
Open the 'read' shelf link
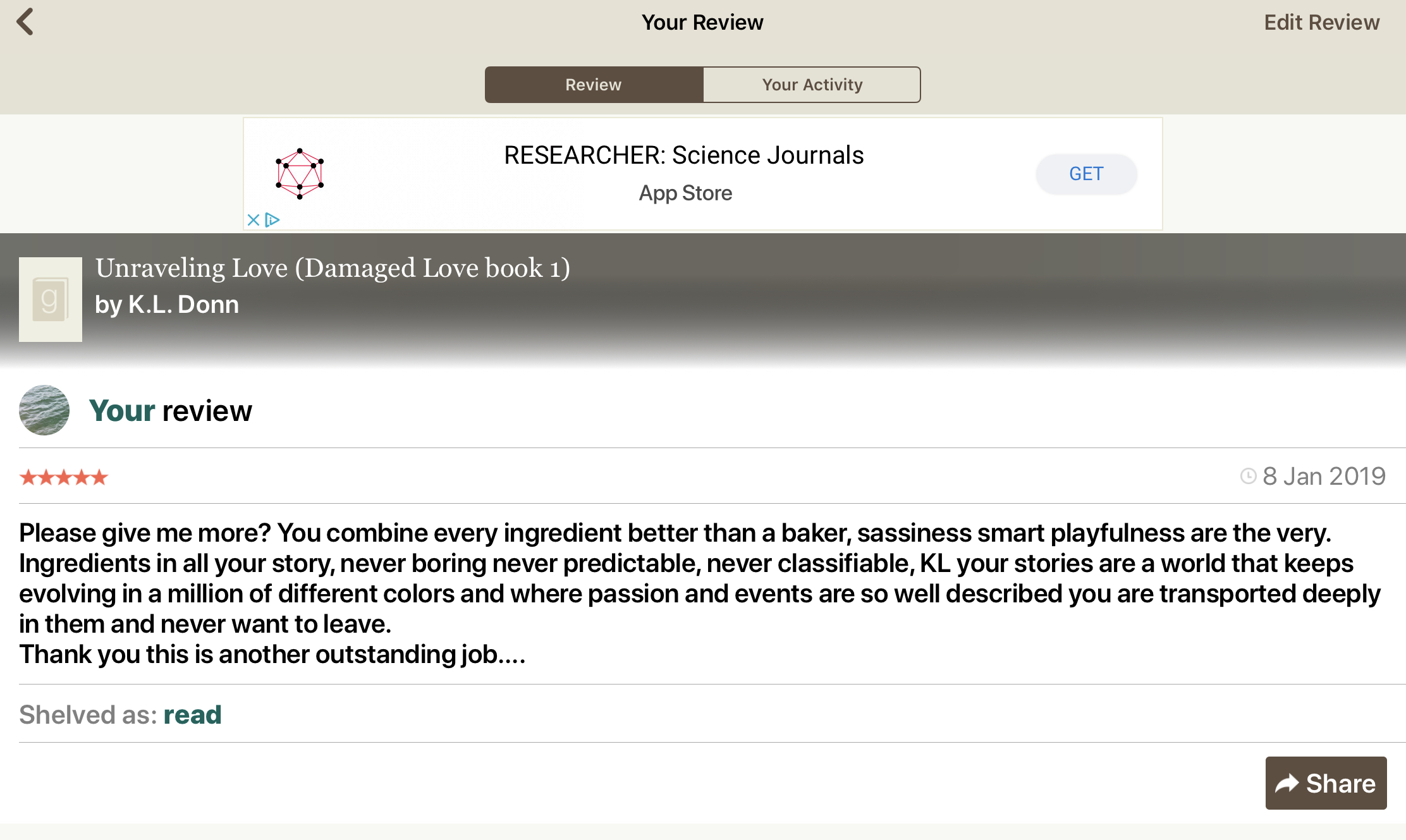pyautogui.click(x=192, y=715)
